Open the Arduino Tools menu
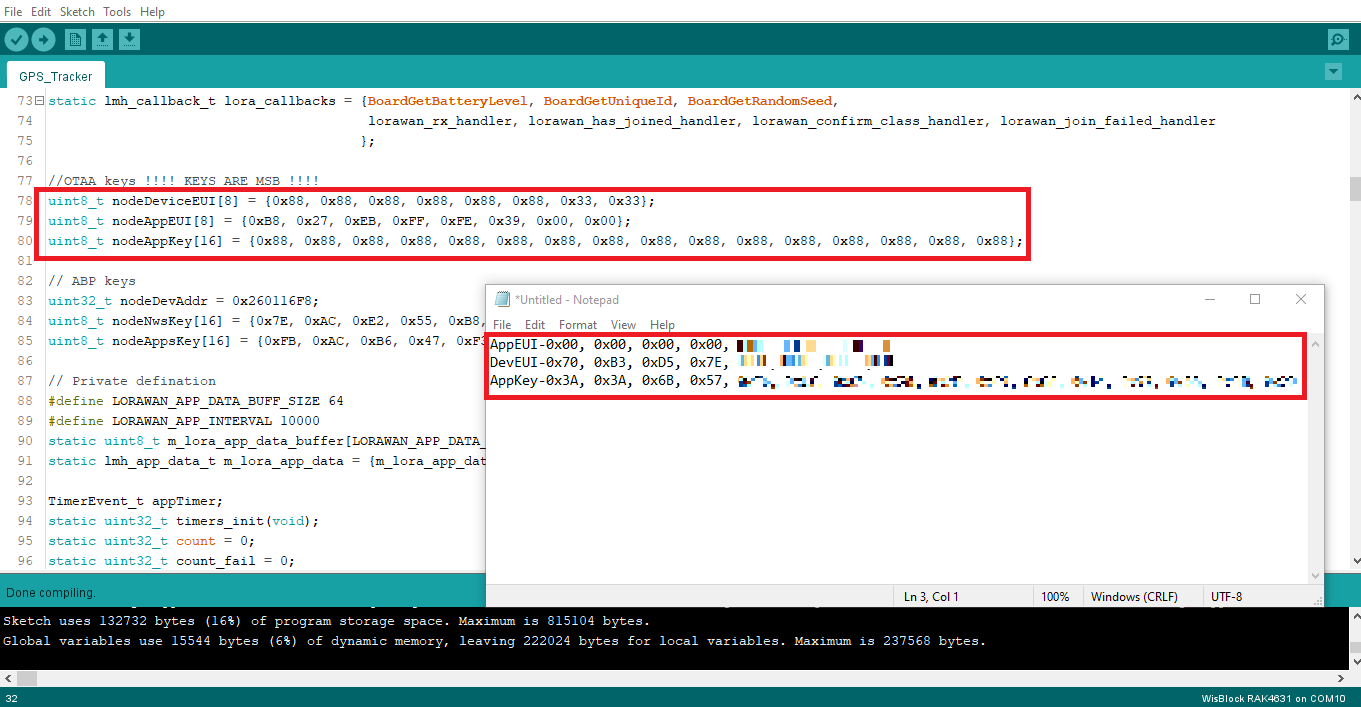This screenshot has height=707, width=1361. tap(117, 12)
